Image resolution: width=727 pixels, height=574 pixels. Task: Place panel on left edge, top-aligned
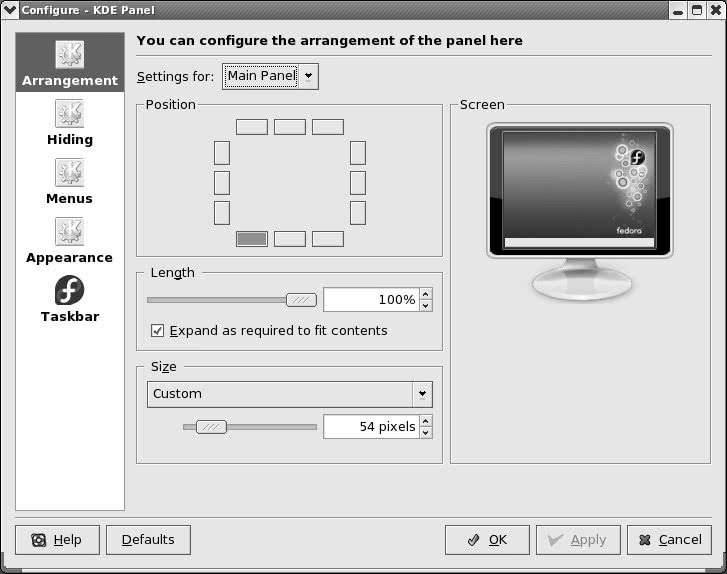coord(222,153)
